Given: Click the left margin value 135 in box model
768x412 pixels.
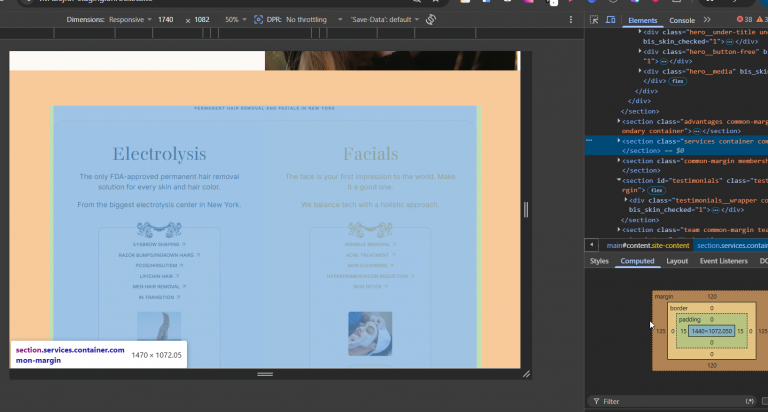Looking at the screenshot, I should [660, 331].
